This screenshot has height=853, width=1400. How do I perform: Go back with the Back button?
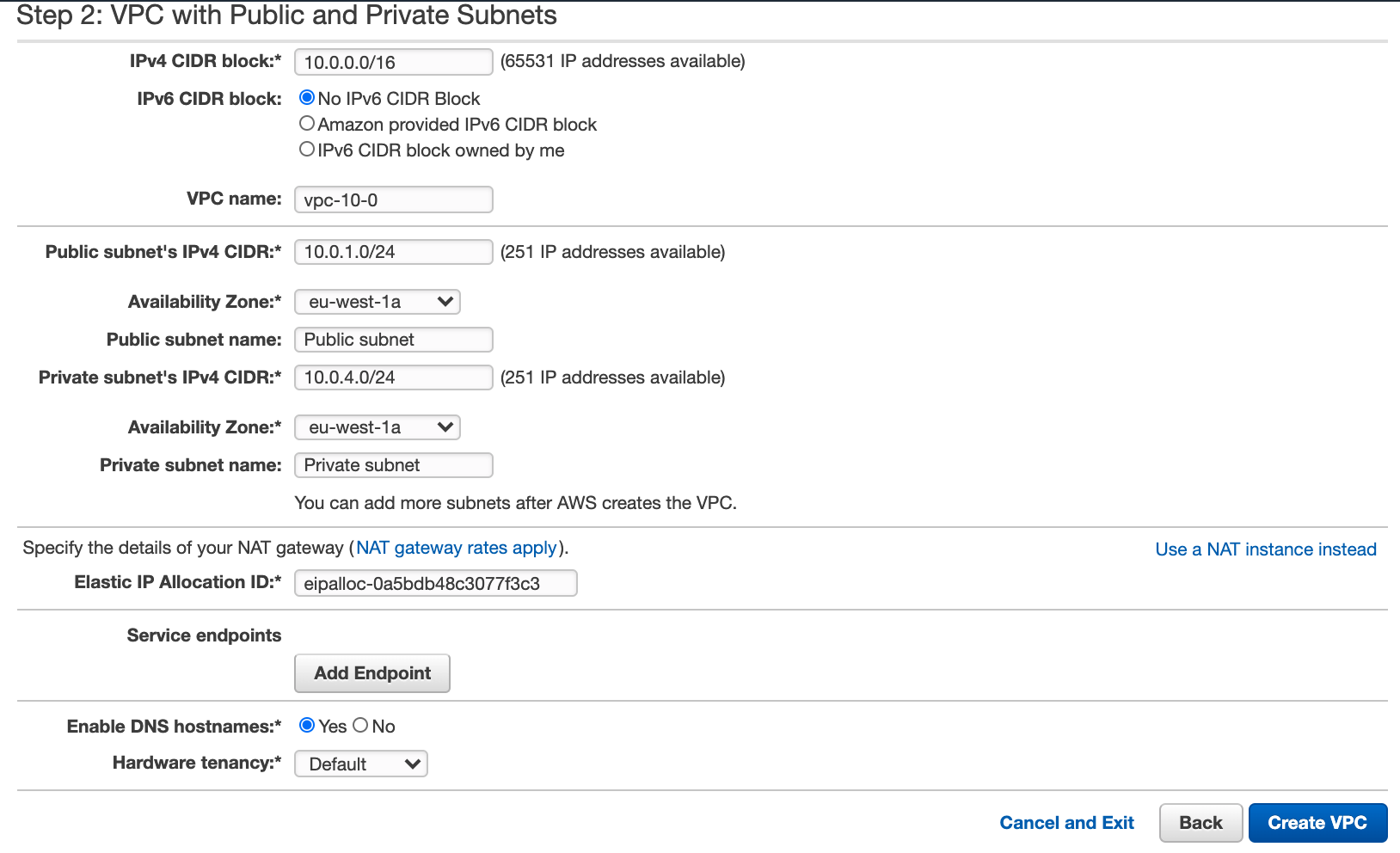point(1200,823)
